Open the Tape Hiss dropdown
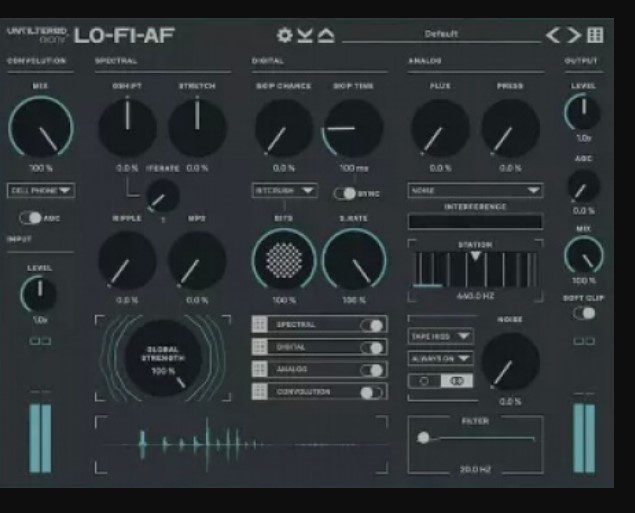This screenshot has width=635, height=513. point(440,336)
